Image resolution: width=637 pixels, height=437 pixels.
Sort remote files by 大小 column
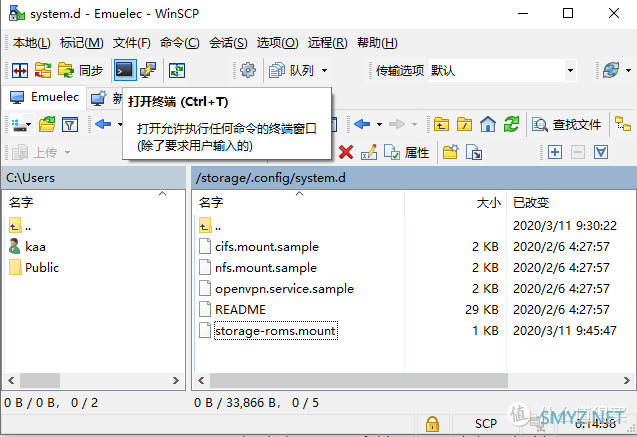click(x=455, y=203)
